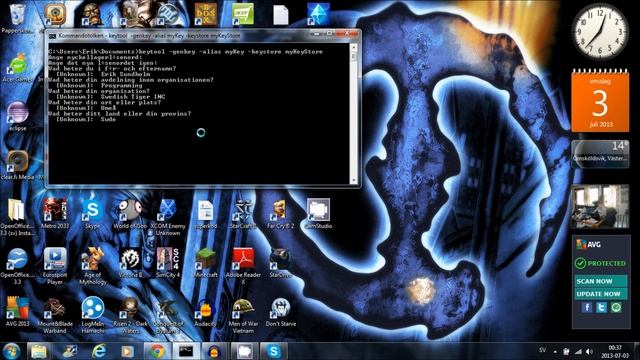Open the AVG 2013 desktop icon
This screenshot has height=360, width=640.
(17, 311)
